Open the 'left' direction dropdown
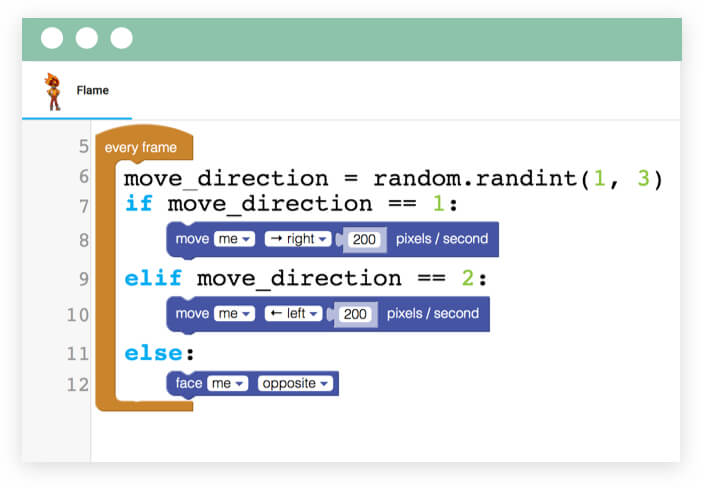The image size is (704, 488). click(x=294, y=314)
